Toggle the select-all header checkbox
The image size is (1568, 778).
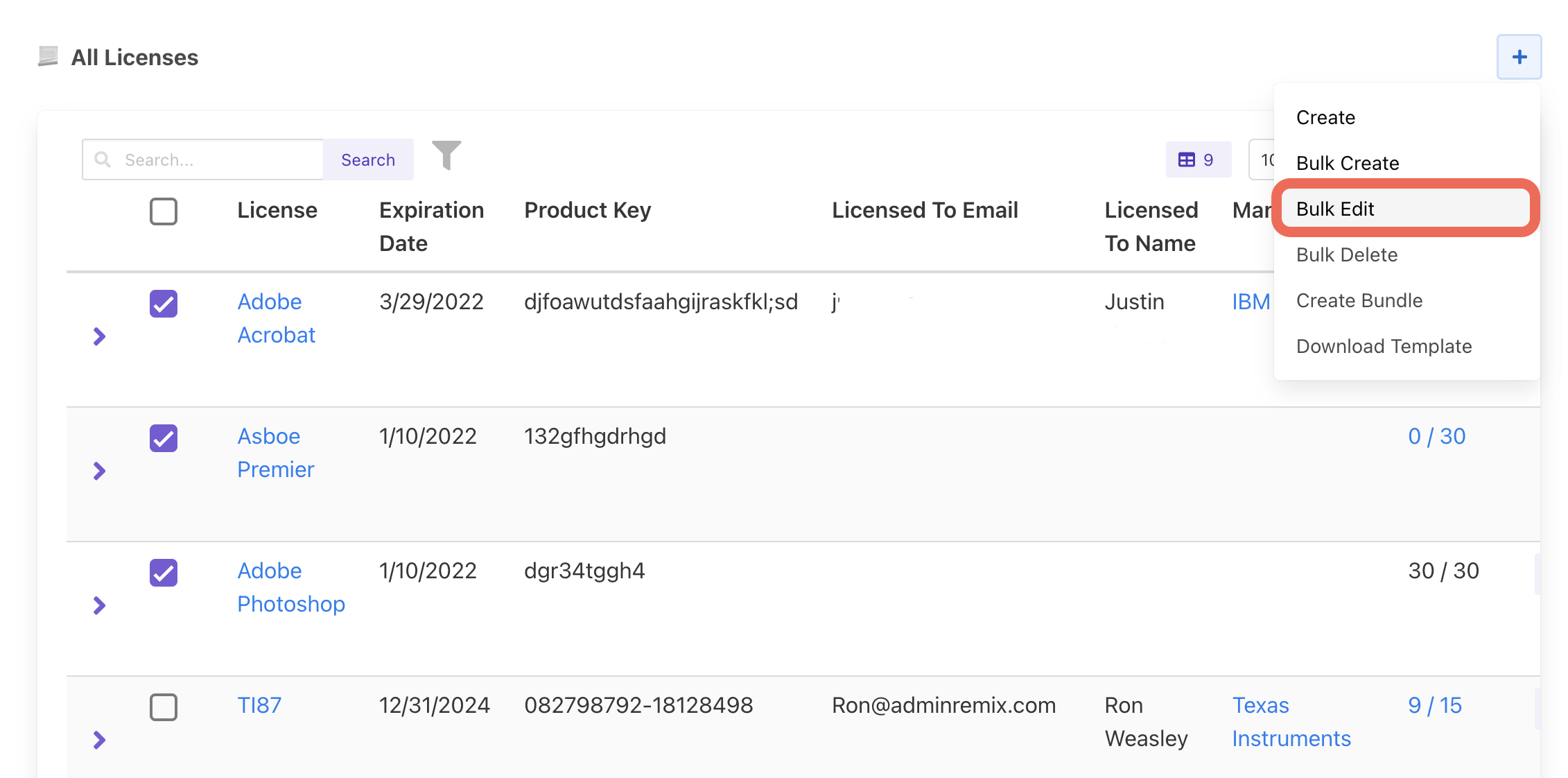tap(164, 211)
